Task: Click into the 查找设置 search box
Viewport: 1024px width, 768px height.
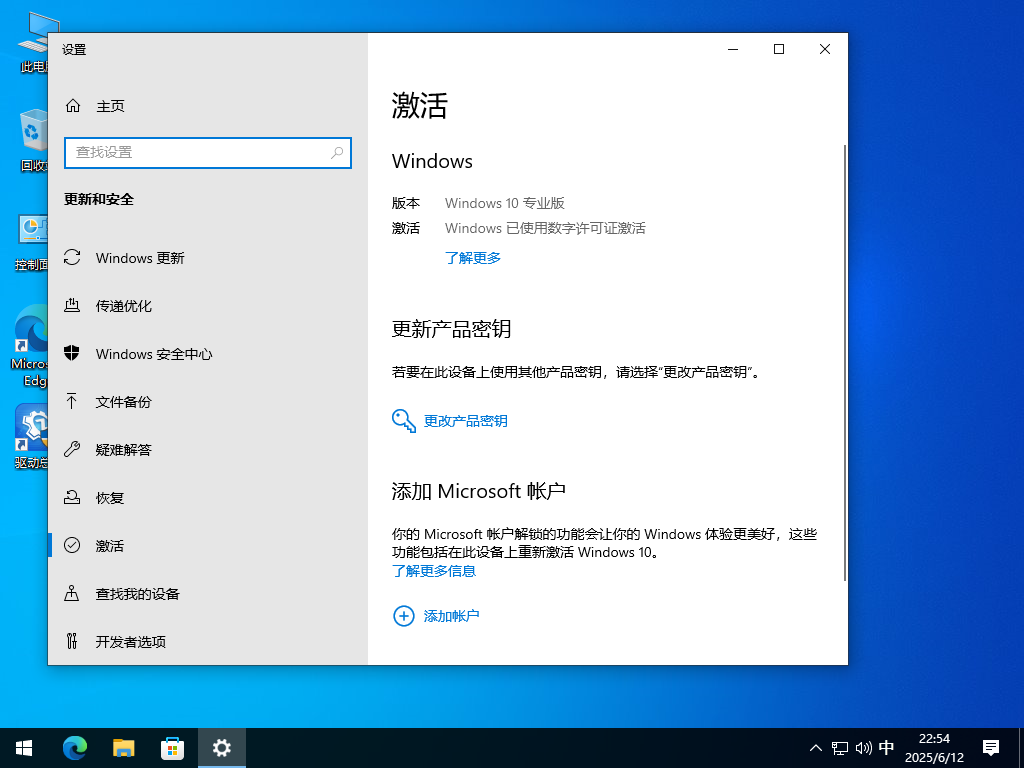Action: (x=200, y=152)
